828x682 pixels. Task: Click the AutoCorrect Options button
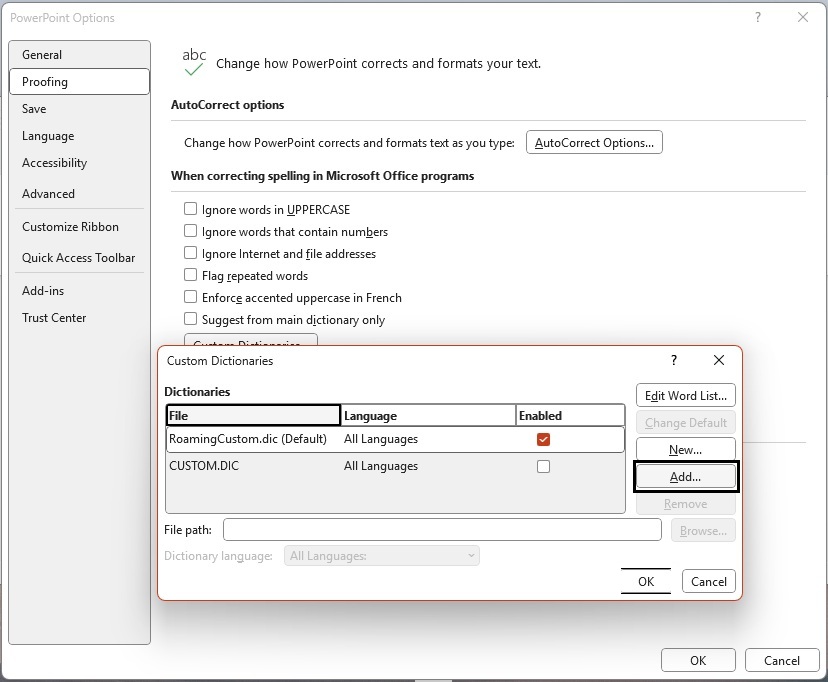(x=594, y=143)
